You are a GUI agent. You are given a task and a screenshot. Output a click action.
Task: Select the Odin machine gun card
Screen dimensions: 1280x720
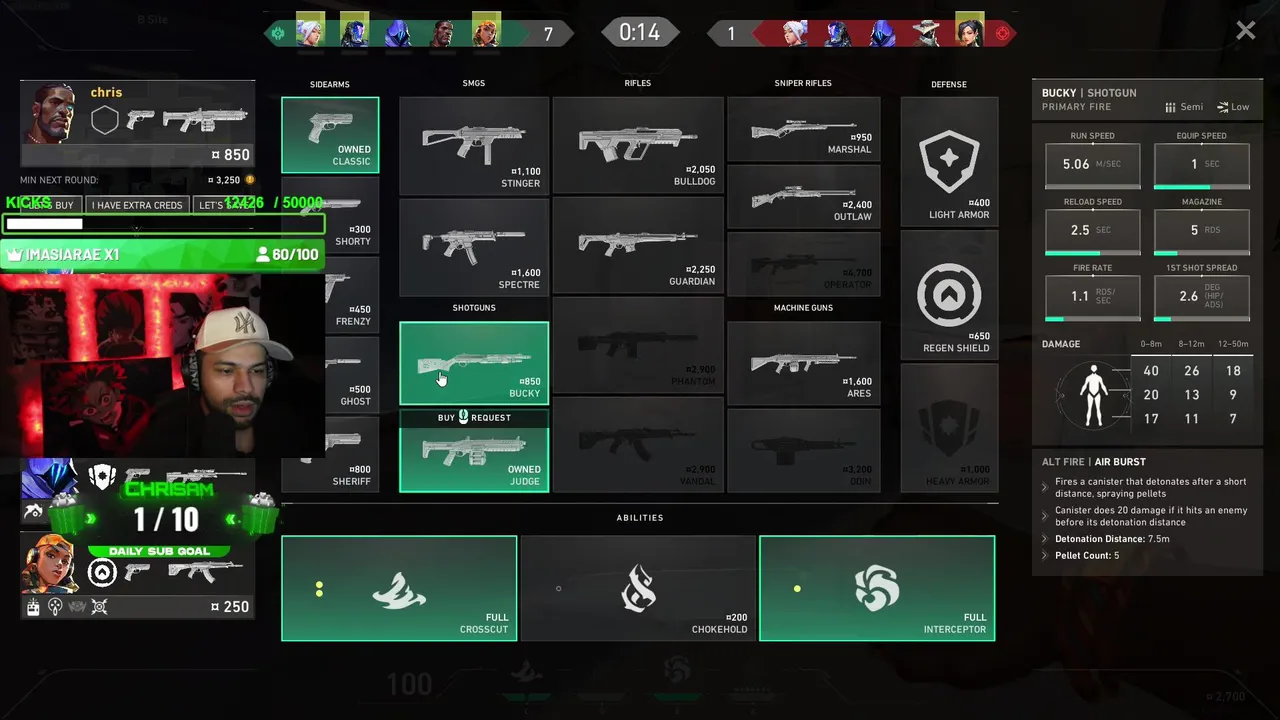tap(804, 451)
